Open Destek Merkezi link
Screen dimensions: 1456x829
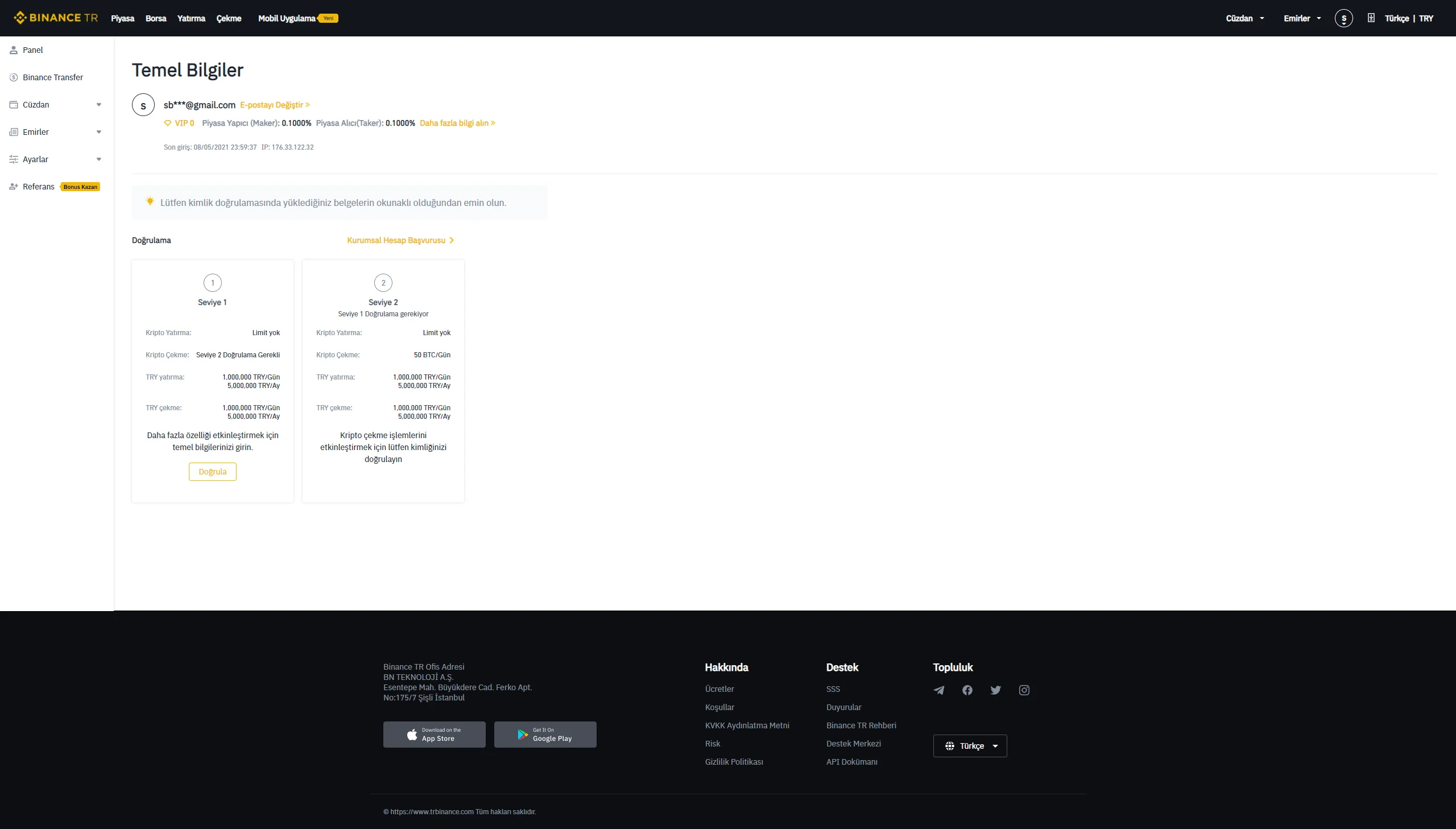[854, 744]
